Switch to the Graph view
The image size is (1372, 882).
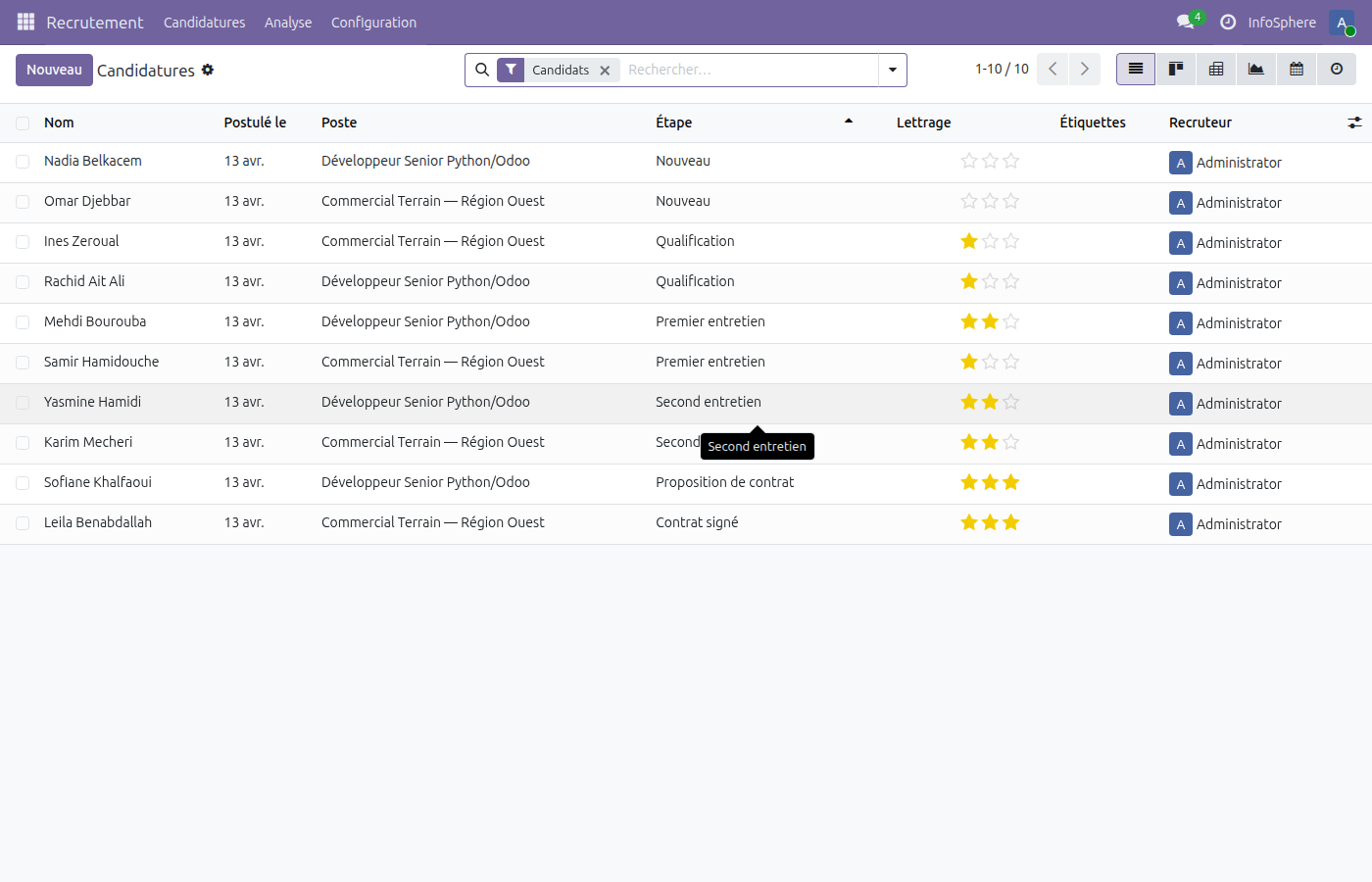(1256, 70)
